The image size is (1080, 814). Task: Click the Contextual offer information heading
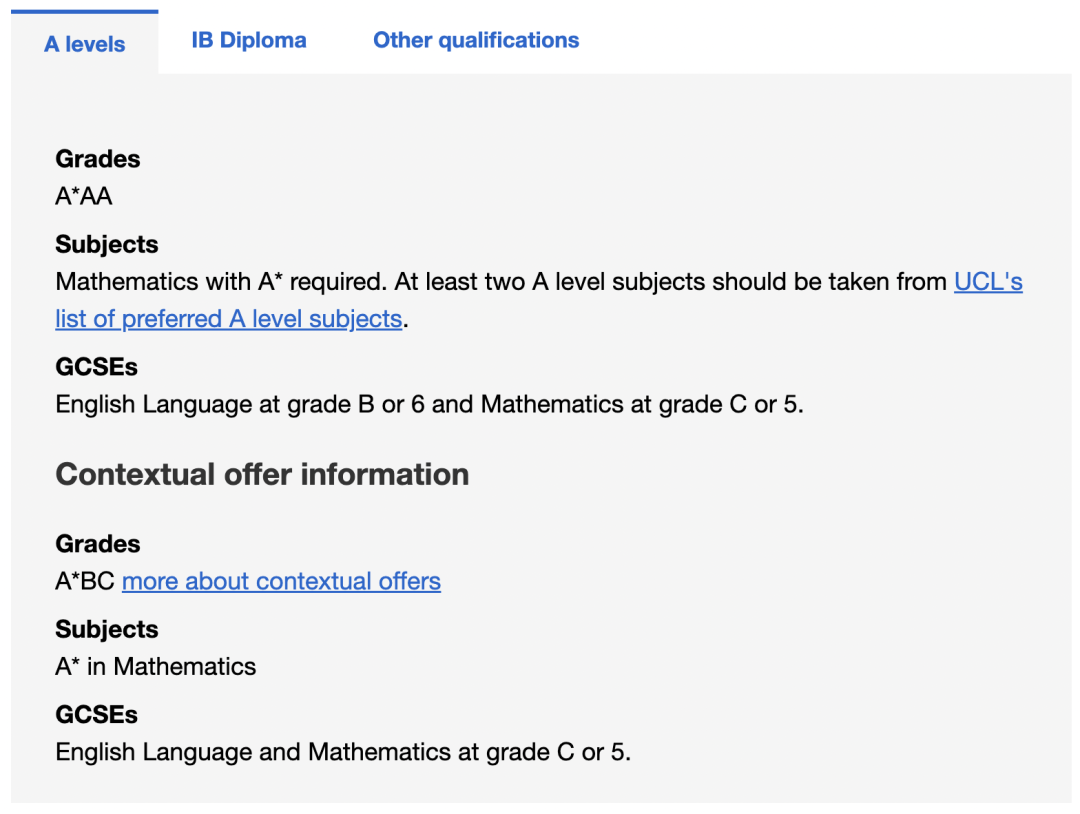pos(262,474)
